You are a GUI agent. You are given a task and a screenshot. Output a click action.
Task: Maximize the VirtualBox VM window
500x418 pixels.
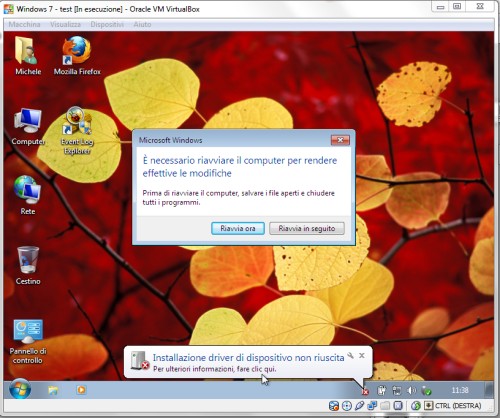pos(457,6)
